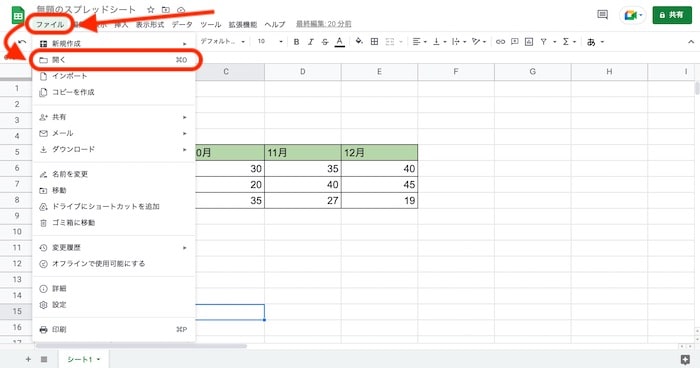Toggle strikethrough formatting
Image resolution: width=700 pixels, height=368 pixels.
click(x=325, y=42)
